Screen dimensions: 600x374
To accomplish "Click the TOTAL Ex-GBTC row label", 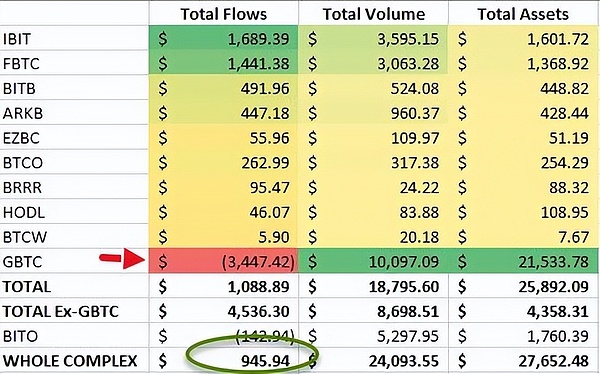I will (61, 312).
